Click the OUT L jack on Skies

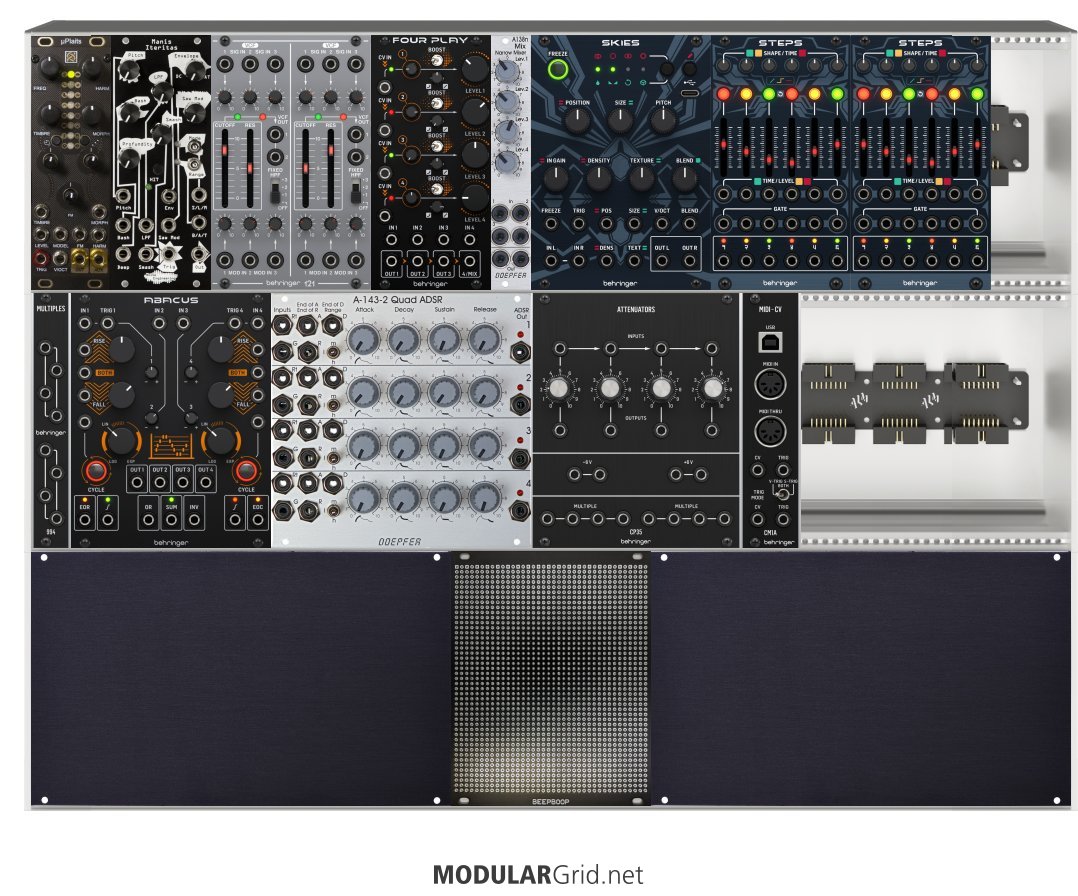(x=661, y=261)
